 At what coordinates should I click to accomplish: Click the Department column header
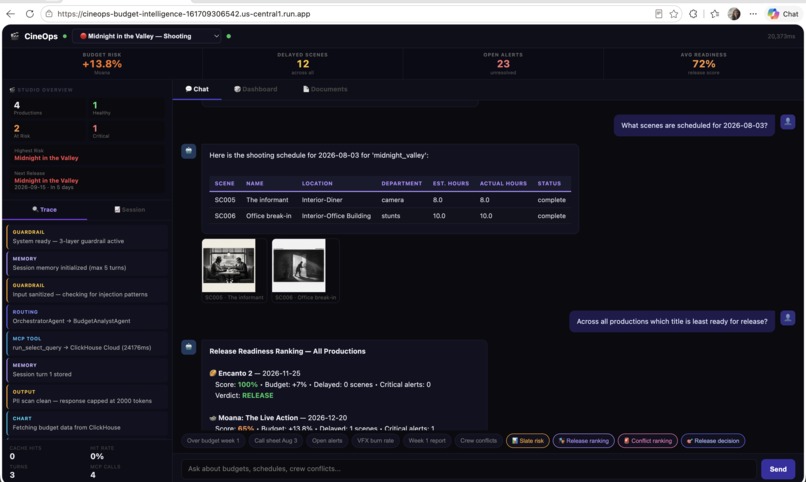(x=401, y=183)
